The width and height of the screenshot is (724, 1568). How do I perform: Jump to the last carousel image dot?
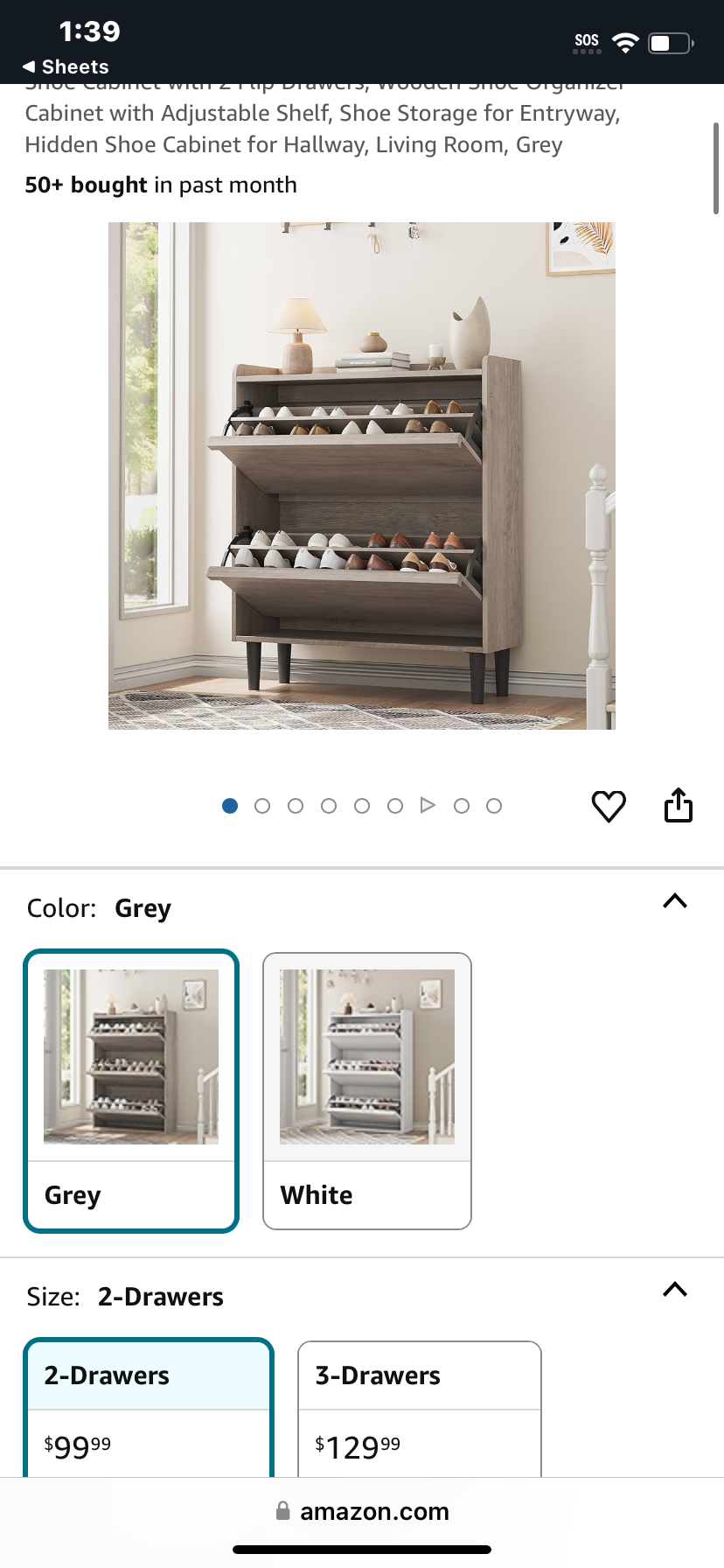click(494, 806)
